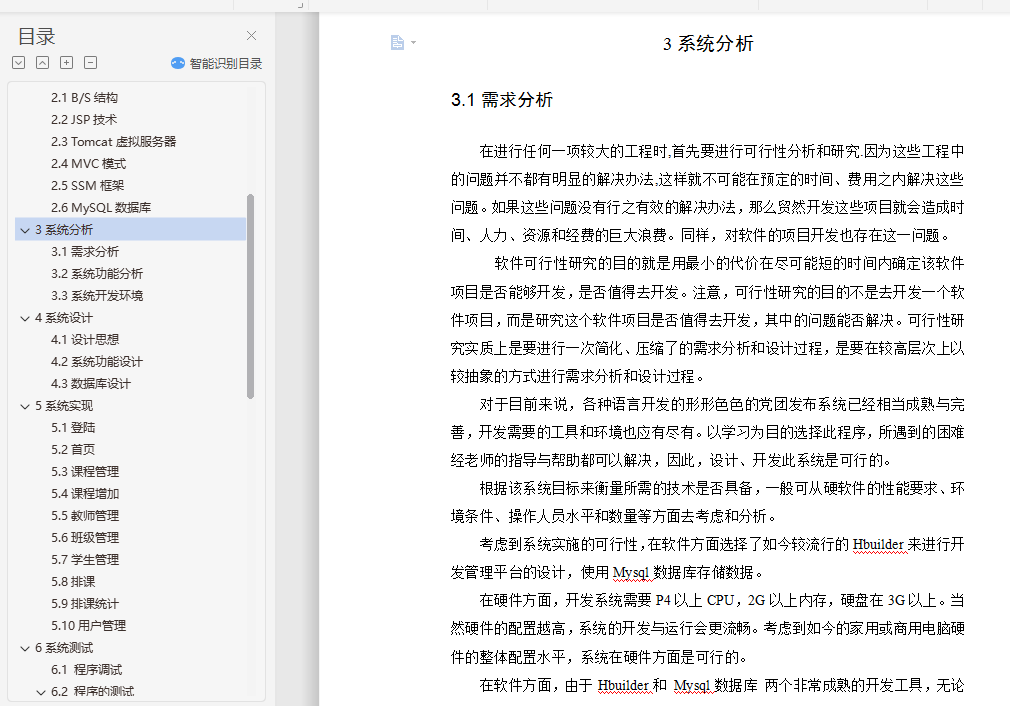The image size is (1010, 706).
Task: Select 4 系统设计 chapter in outline
Action: coord(64,318)
